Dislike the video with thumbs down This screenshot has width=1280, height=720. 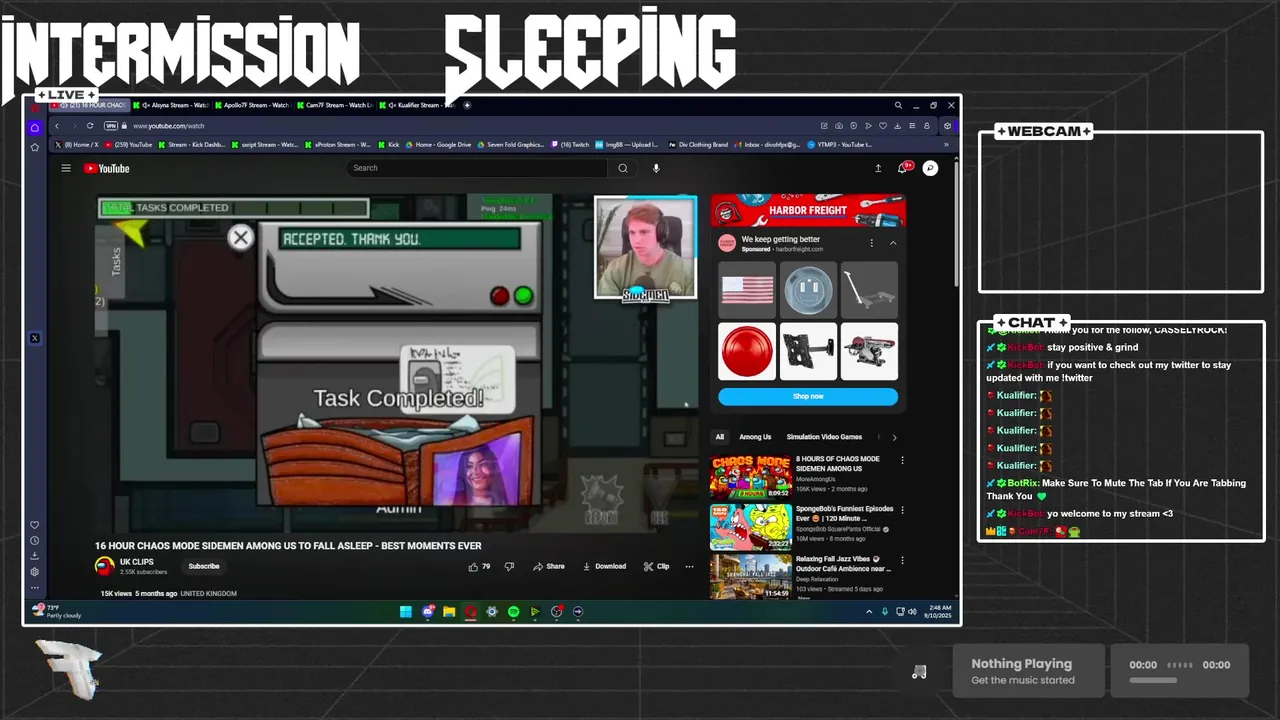point(509,566)
